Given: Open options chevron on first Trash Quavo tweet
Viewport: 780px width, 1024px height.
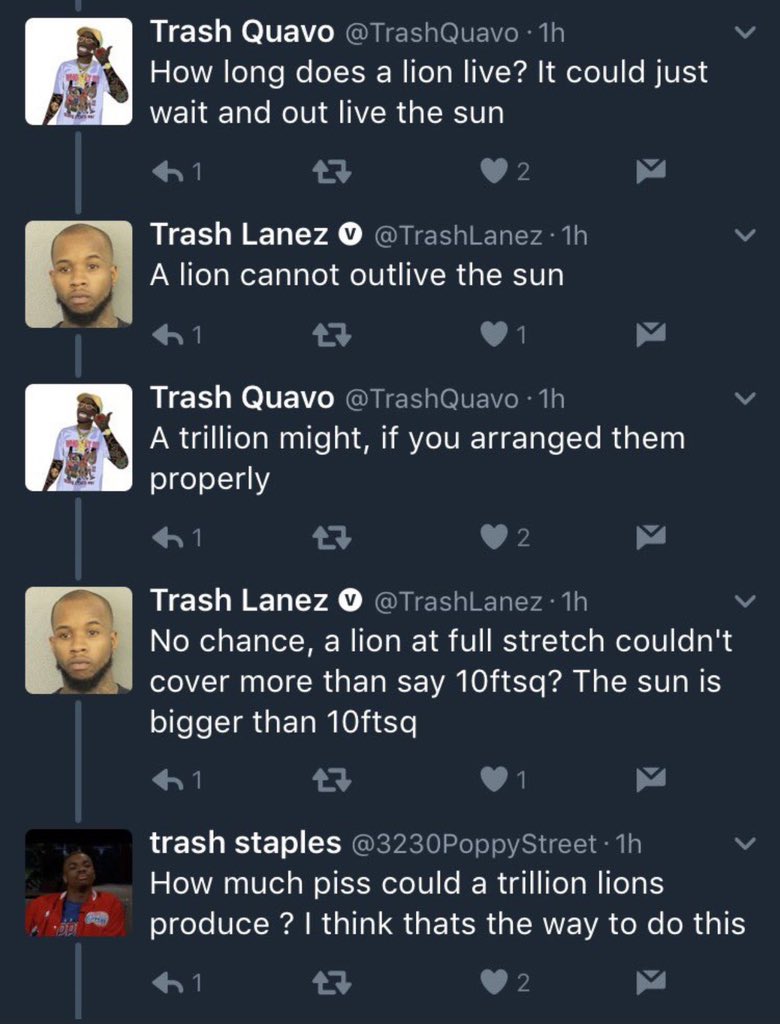Looking at the screenshot, I should (x=745, y=32).
